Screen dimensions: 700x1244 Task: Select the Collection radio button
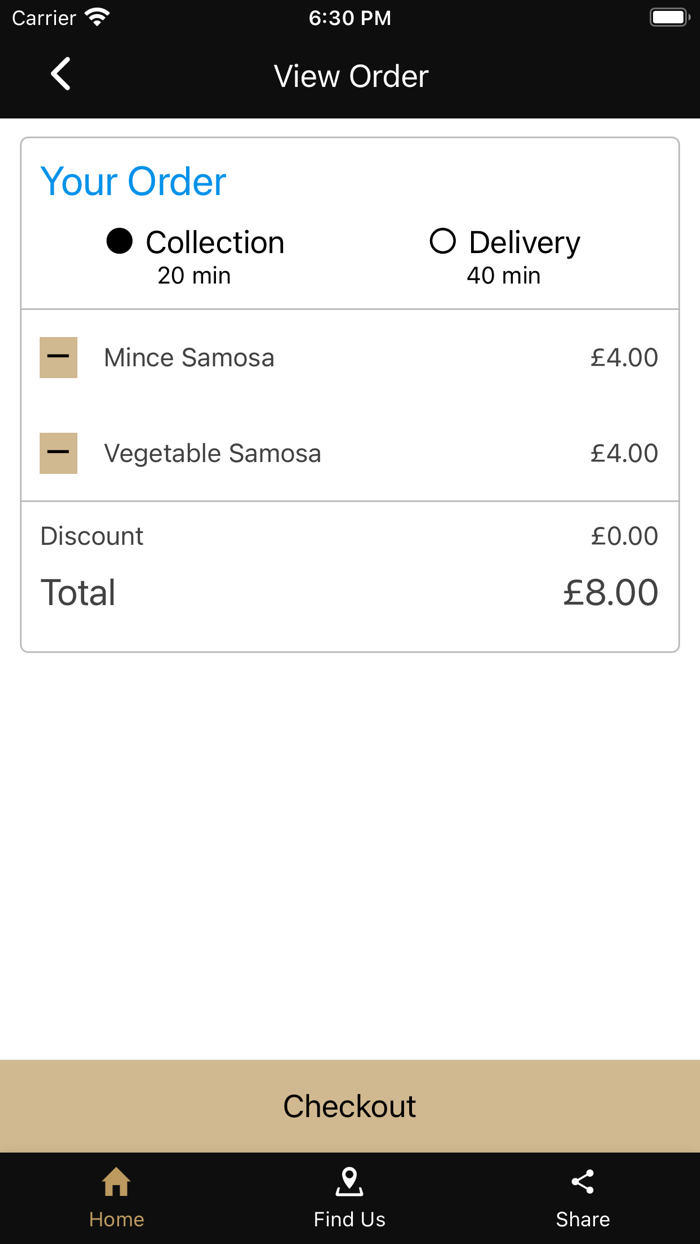click(x=120, y=241)
